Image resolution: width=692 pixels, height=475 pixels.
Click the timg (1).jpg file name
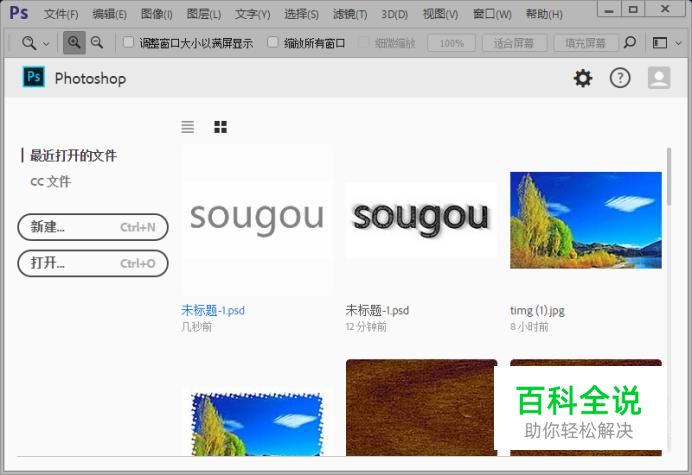(537, 310)
